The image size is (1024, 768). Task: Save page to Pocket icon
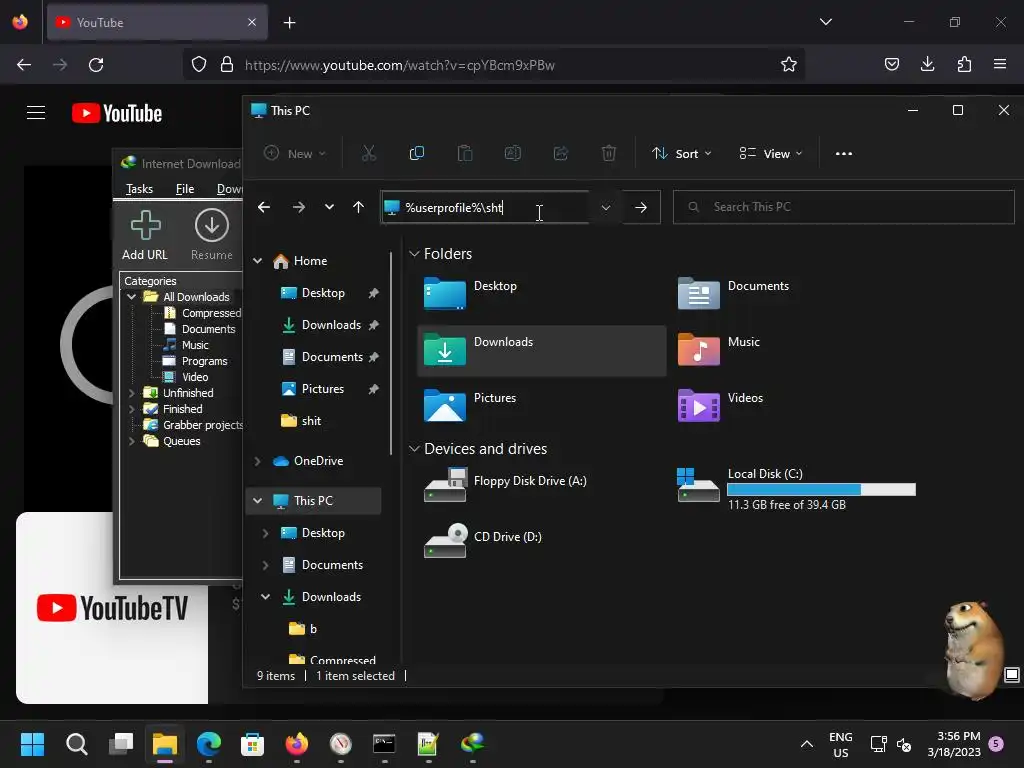(x=891, y=64)
